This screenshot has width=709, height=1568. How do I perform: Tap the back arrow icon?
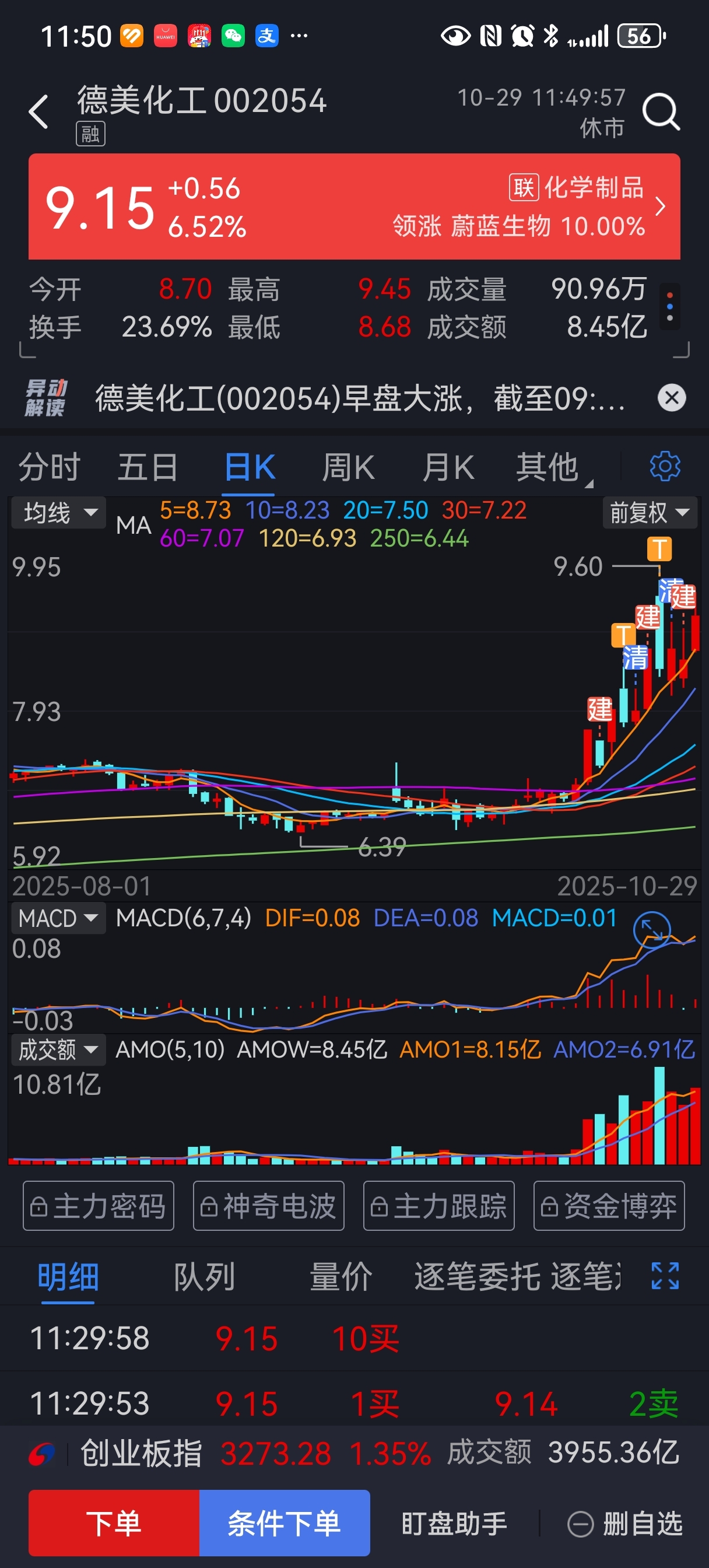click(x=38, y=112)
